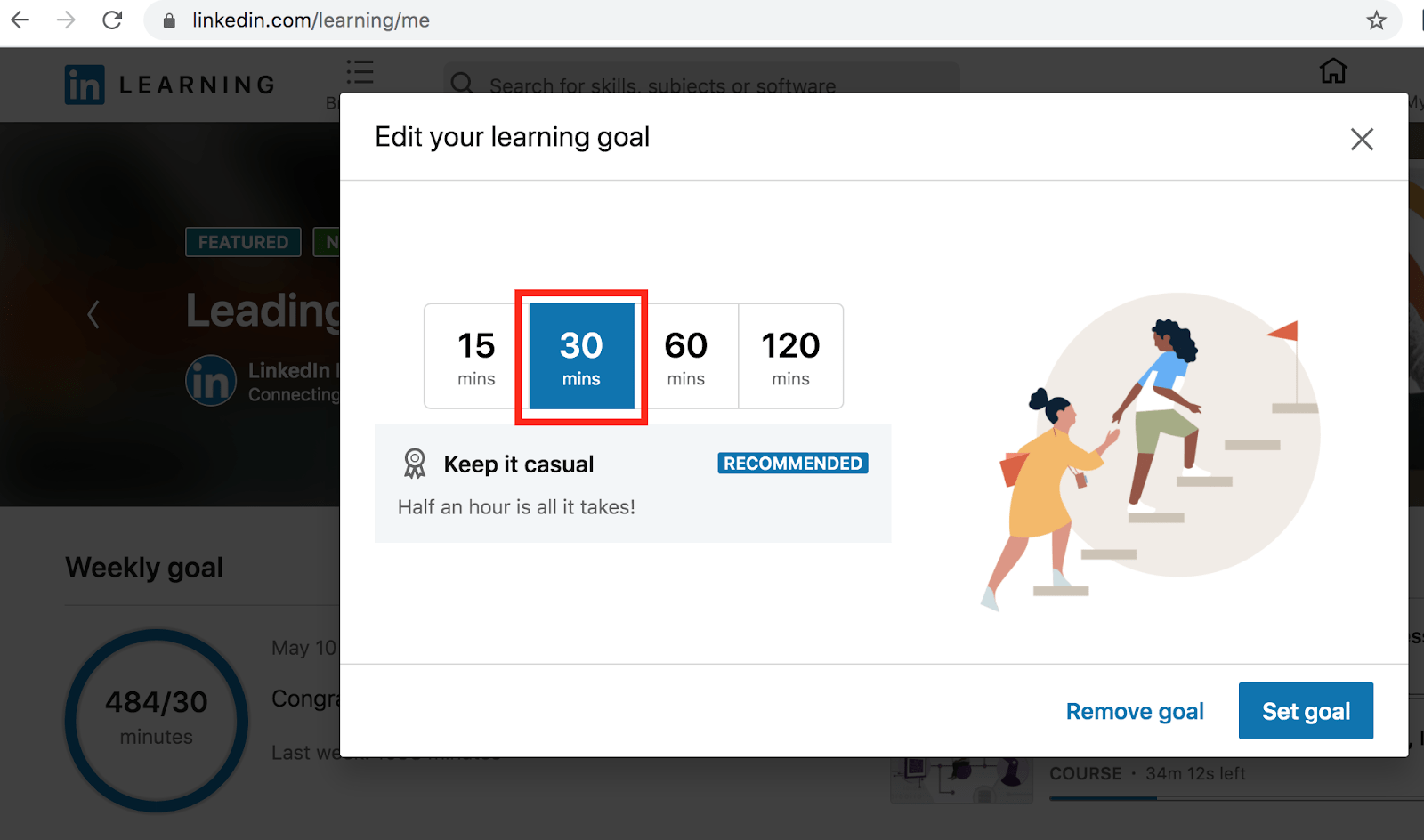Viewport: 1424px width, 840px height.
Task: Reload the page with refresh icon
Action: [112, 20]
